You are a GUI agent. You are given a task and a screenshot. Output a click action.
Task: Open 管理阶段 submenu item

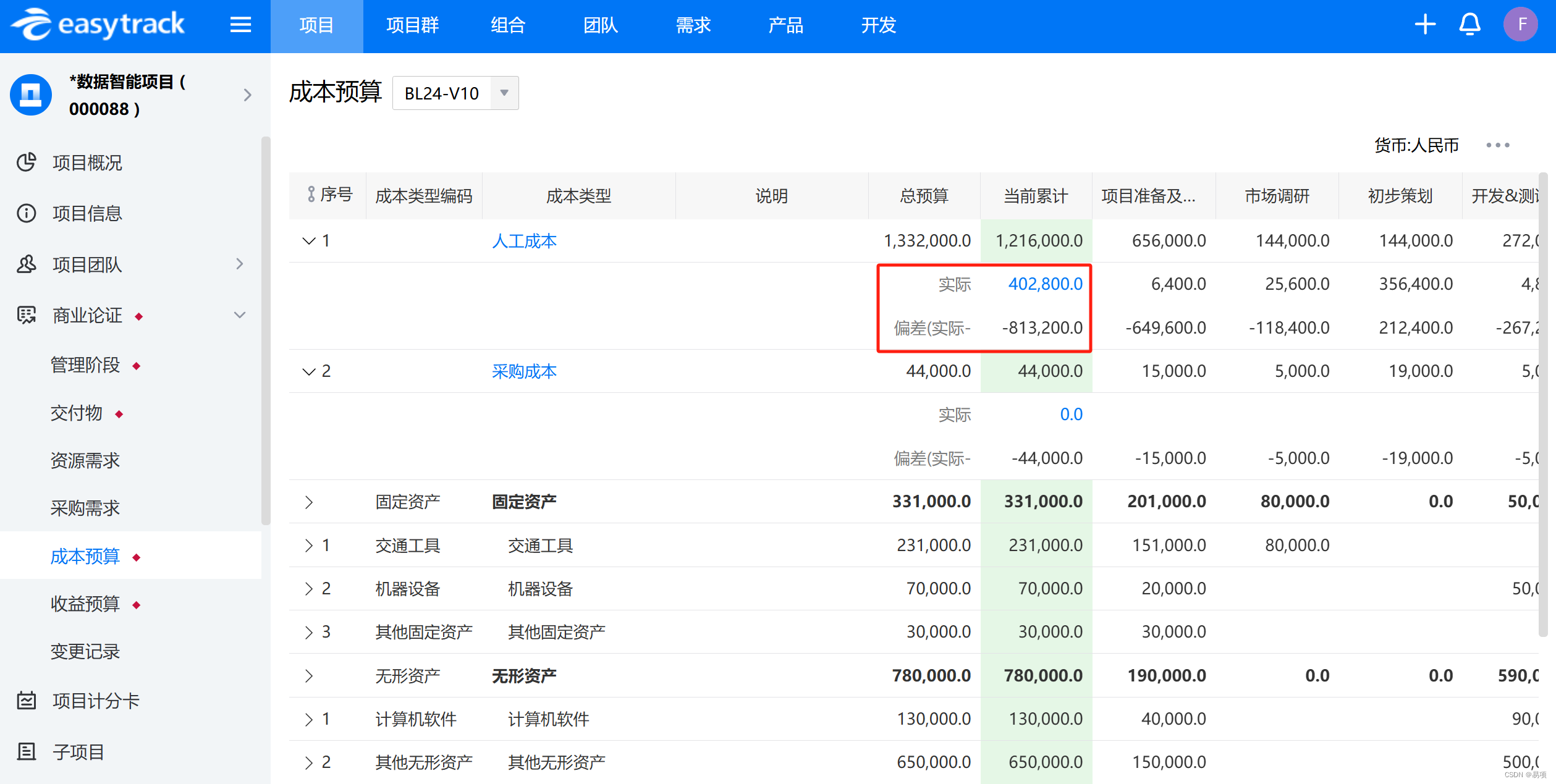coord(85,365)
